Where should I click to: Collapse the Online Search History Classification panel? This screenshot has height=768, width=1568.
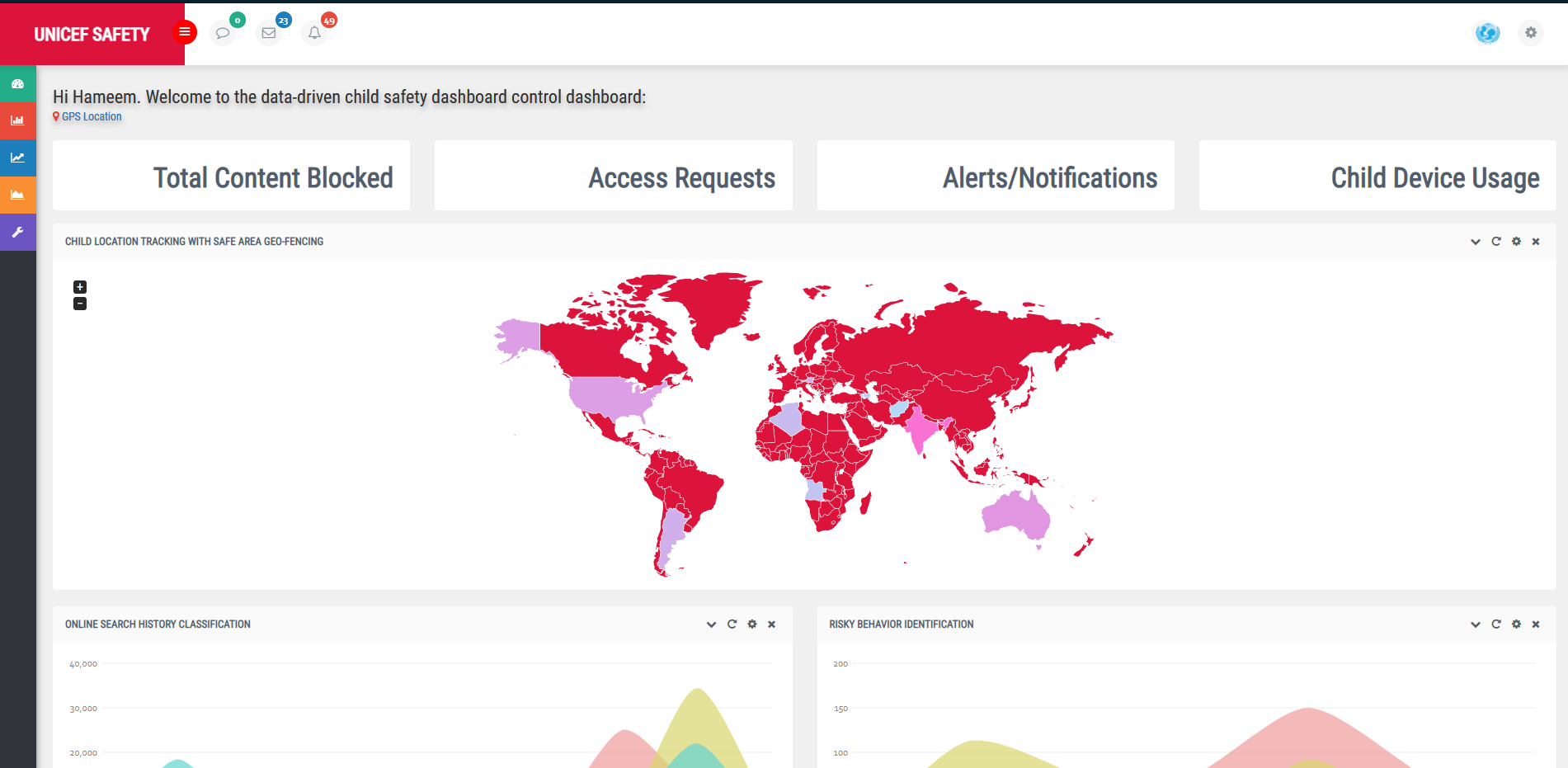click(712, 624)
